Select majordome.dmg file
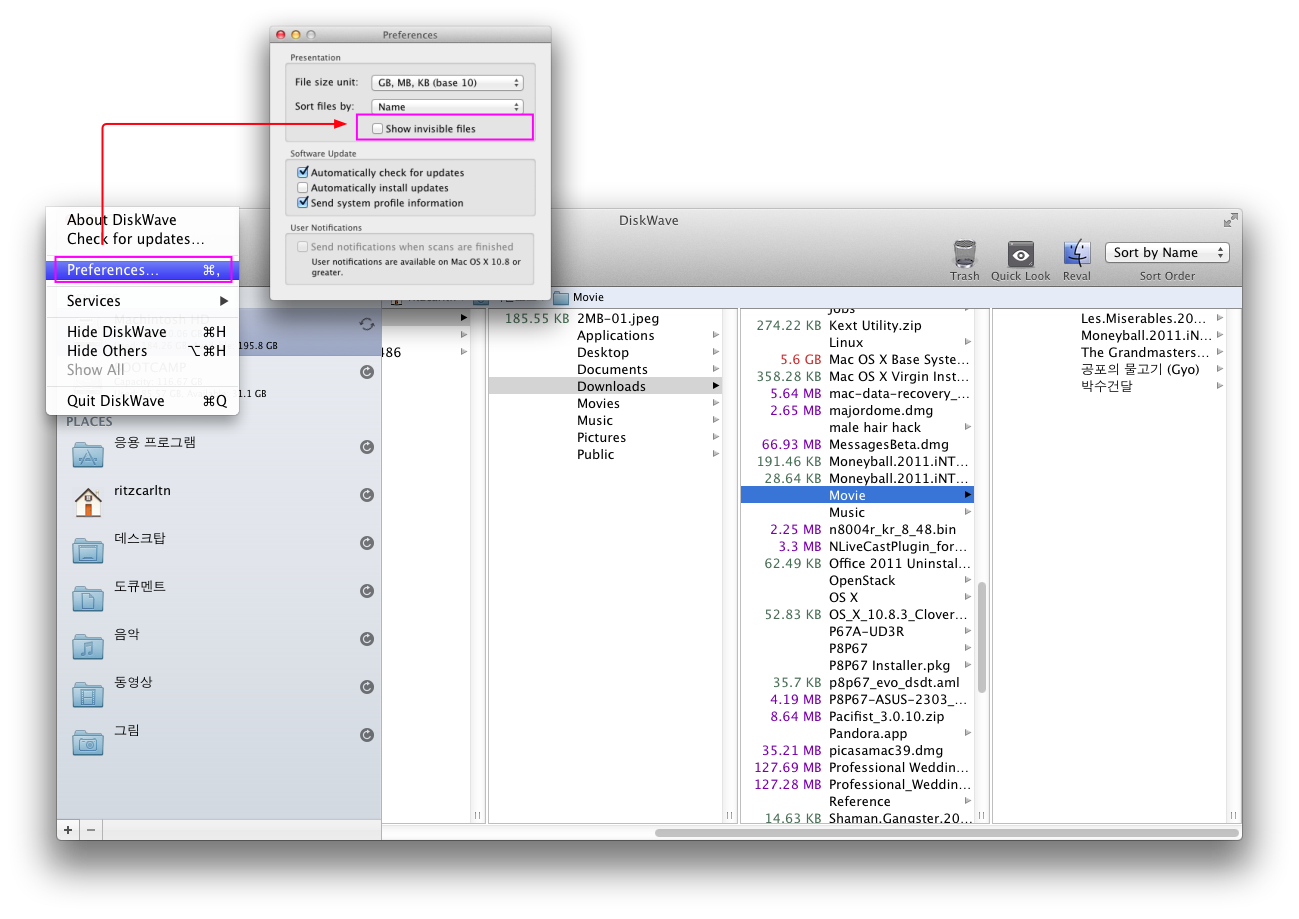This screenshot has height=919, width=1299. 857,411
